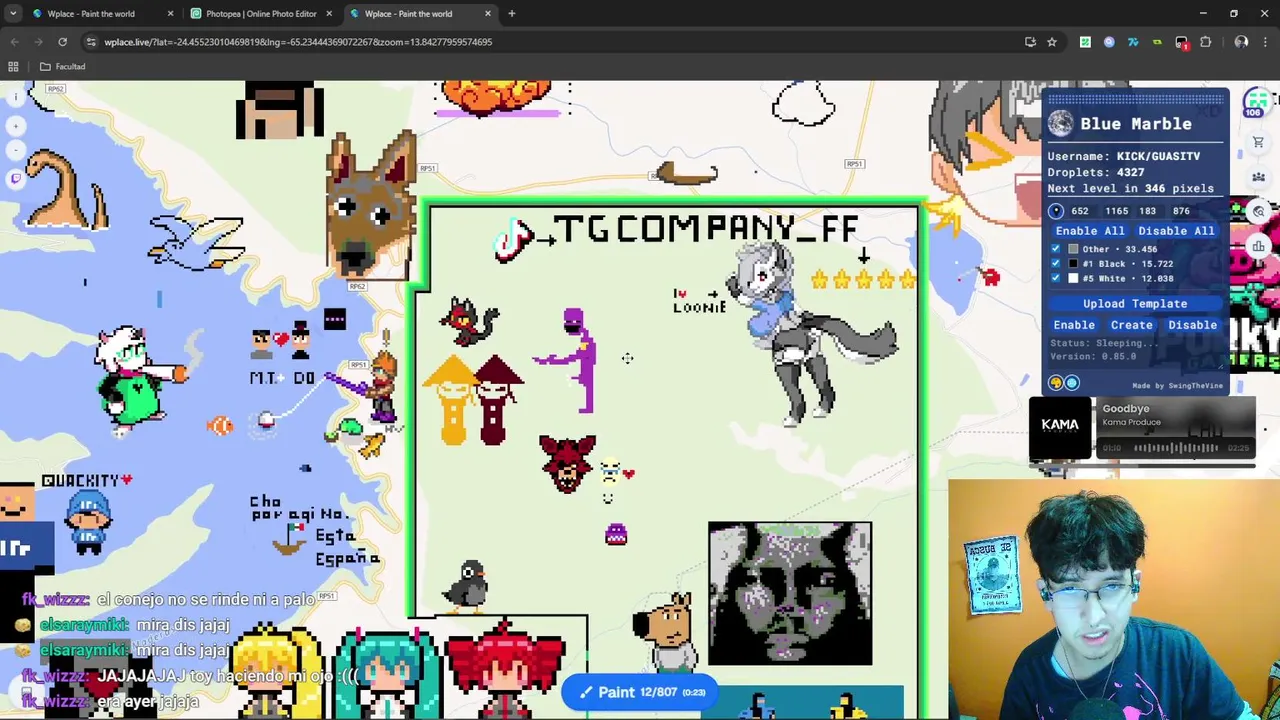Open the purple magnifier extension icon
This screenshot has height=720, width=1280.
click(1109, 42)
